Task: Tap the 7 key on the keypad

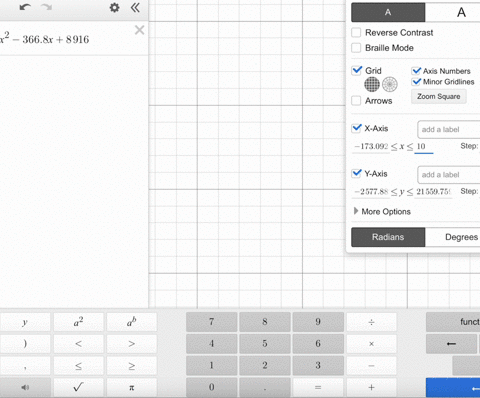Action: (x=211, y=322)
